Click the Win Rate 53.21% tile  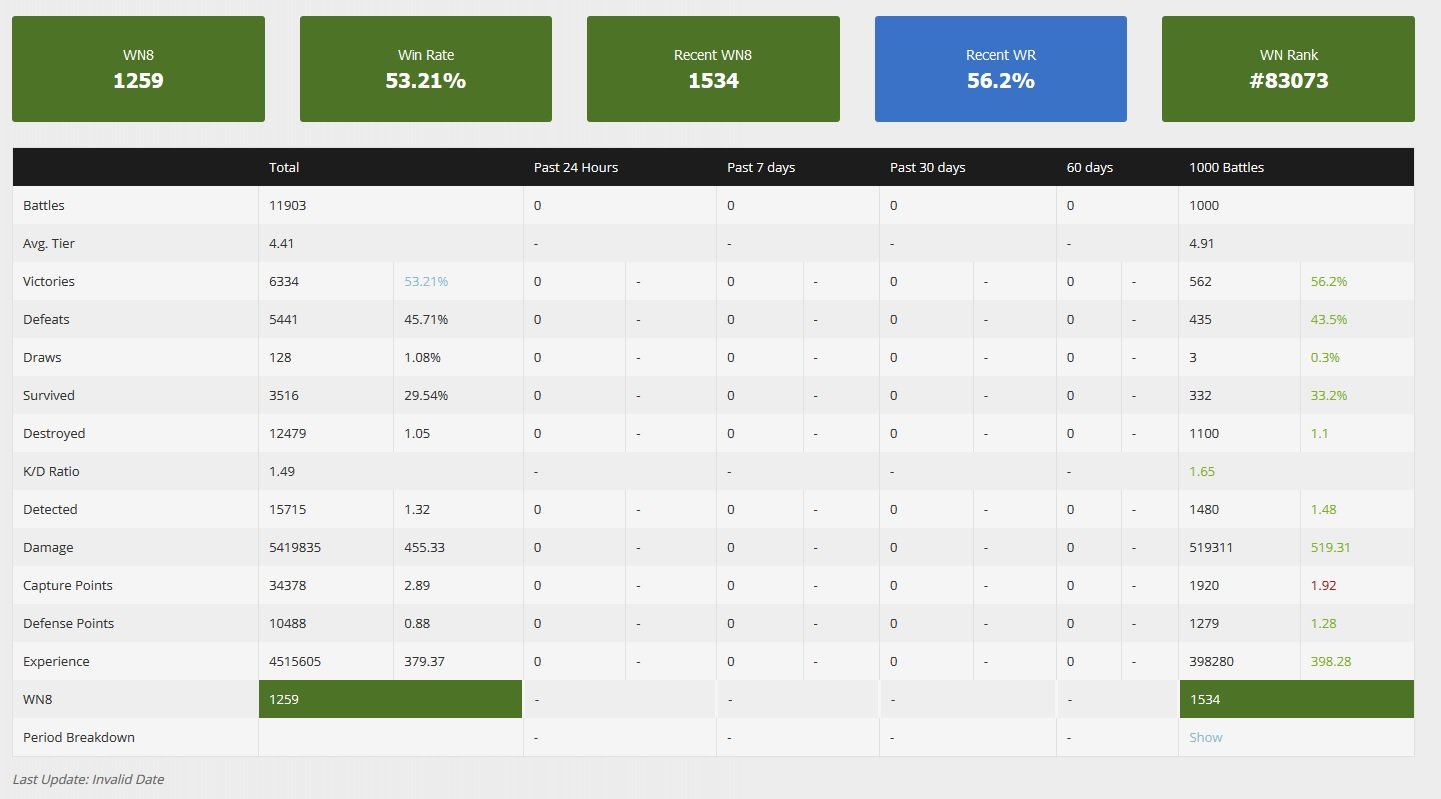tap(425, 69)
